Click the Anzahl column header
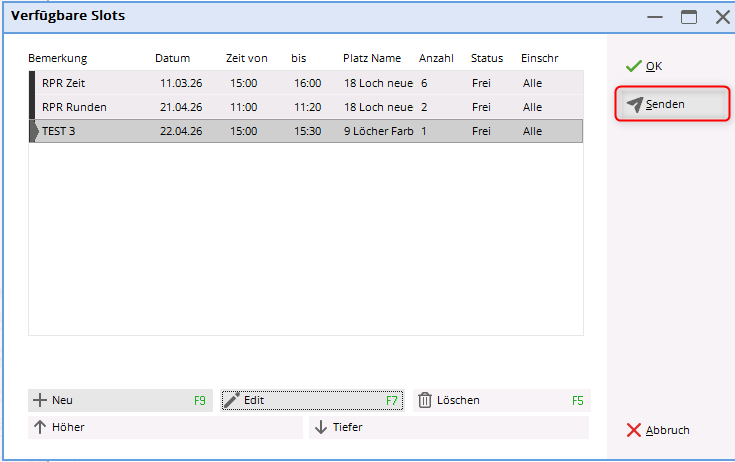This screenshot has width=735, height=462. coord(436,58)
